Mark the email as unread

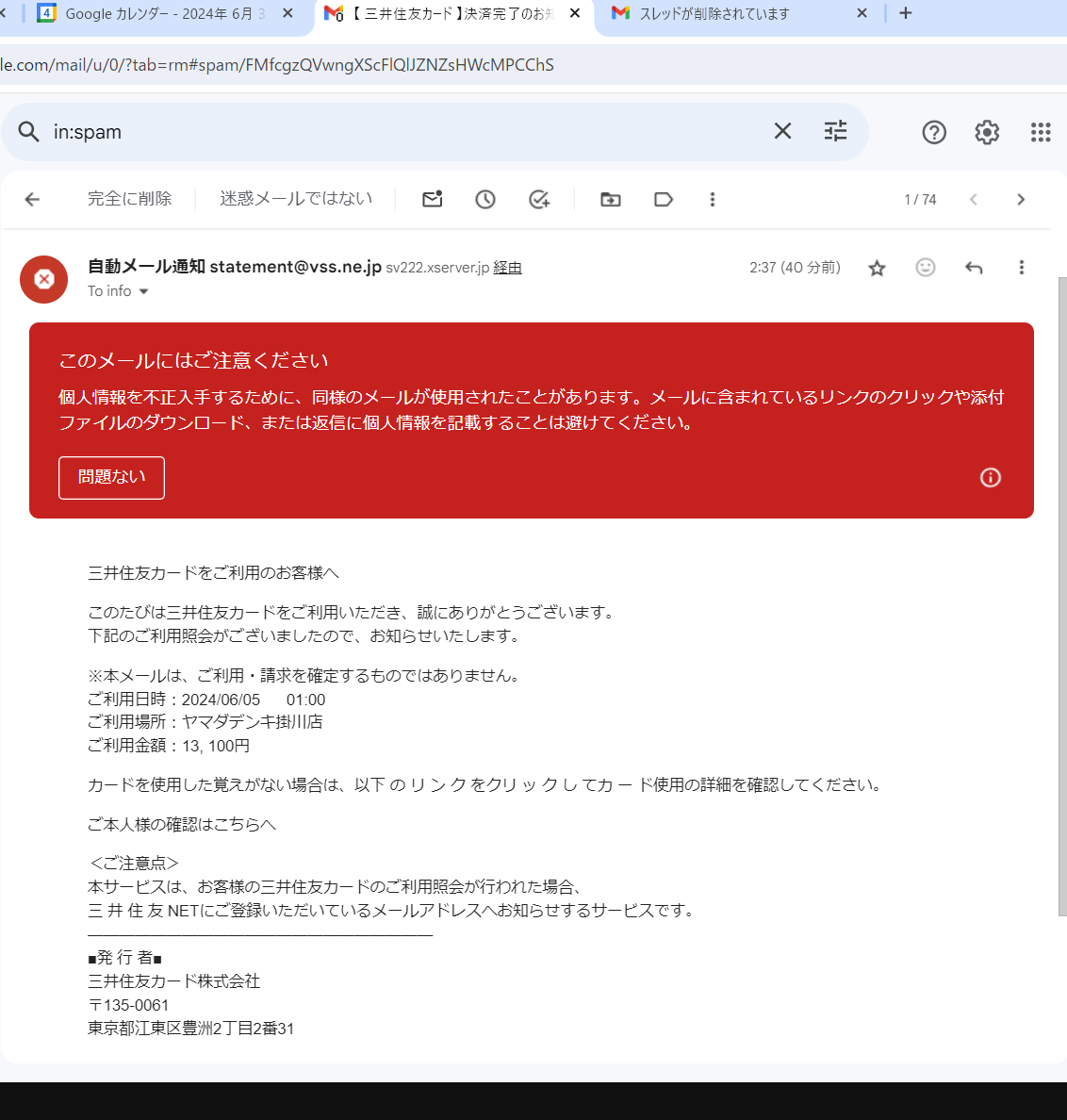click(x=432, y=199)
